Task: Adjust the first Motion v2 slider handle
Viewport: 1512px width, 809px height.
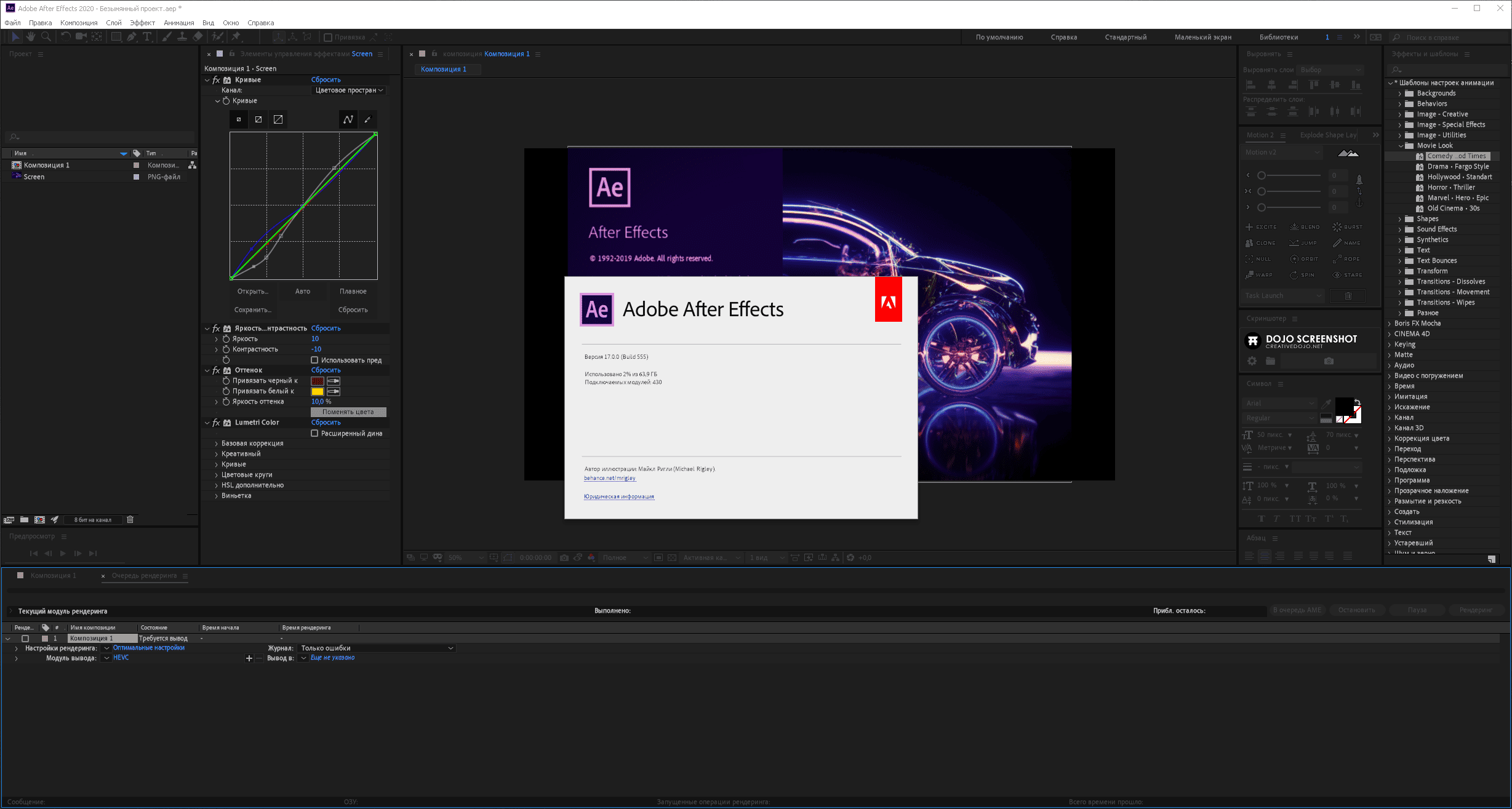Action: click(1262, 176)
